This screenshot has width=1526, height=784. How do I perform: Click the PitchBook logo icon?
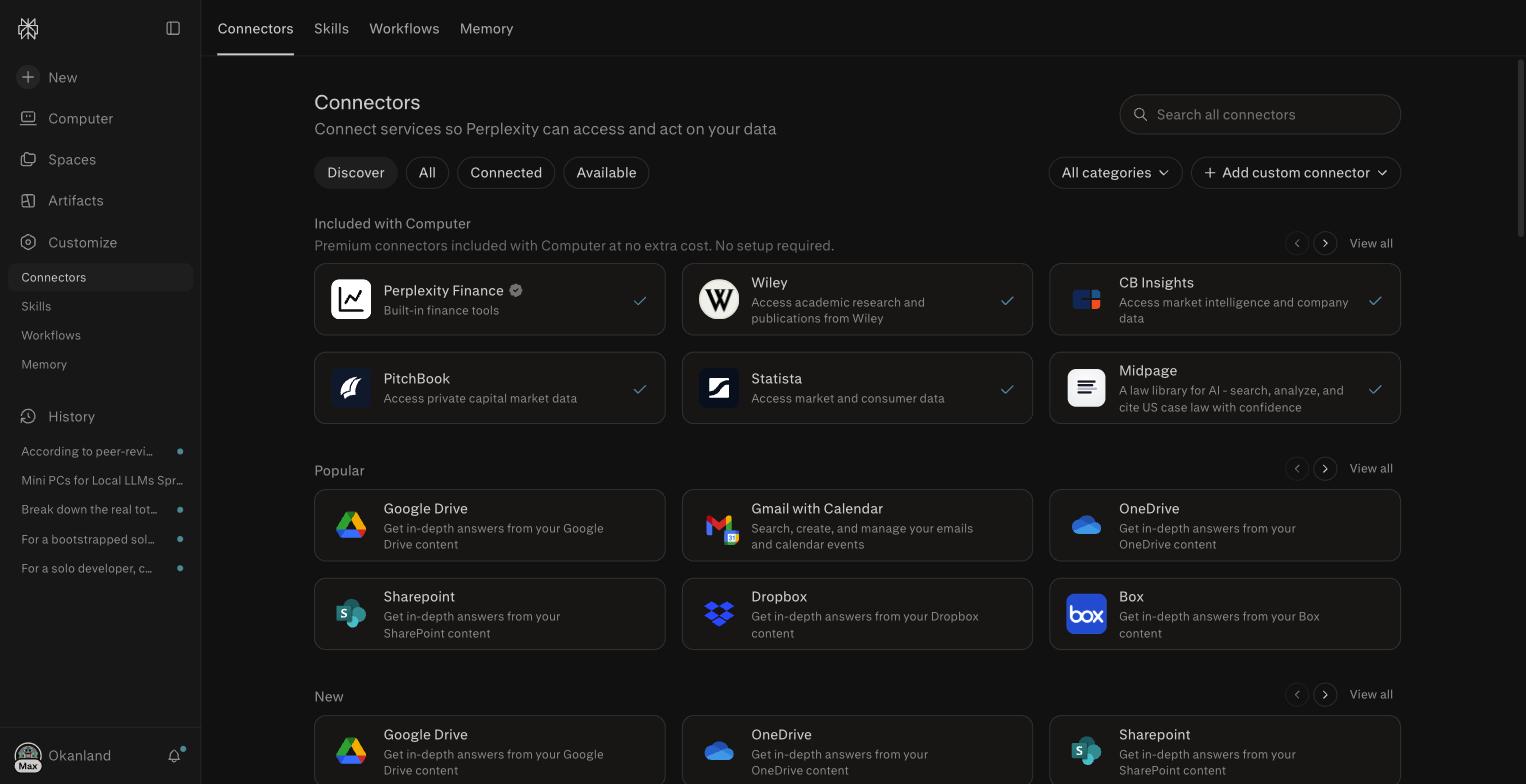coord(351,387)
